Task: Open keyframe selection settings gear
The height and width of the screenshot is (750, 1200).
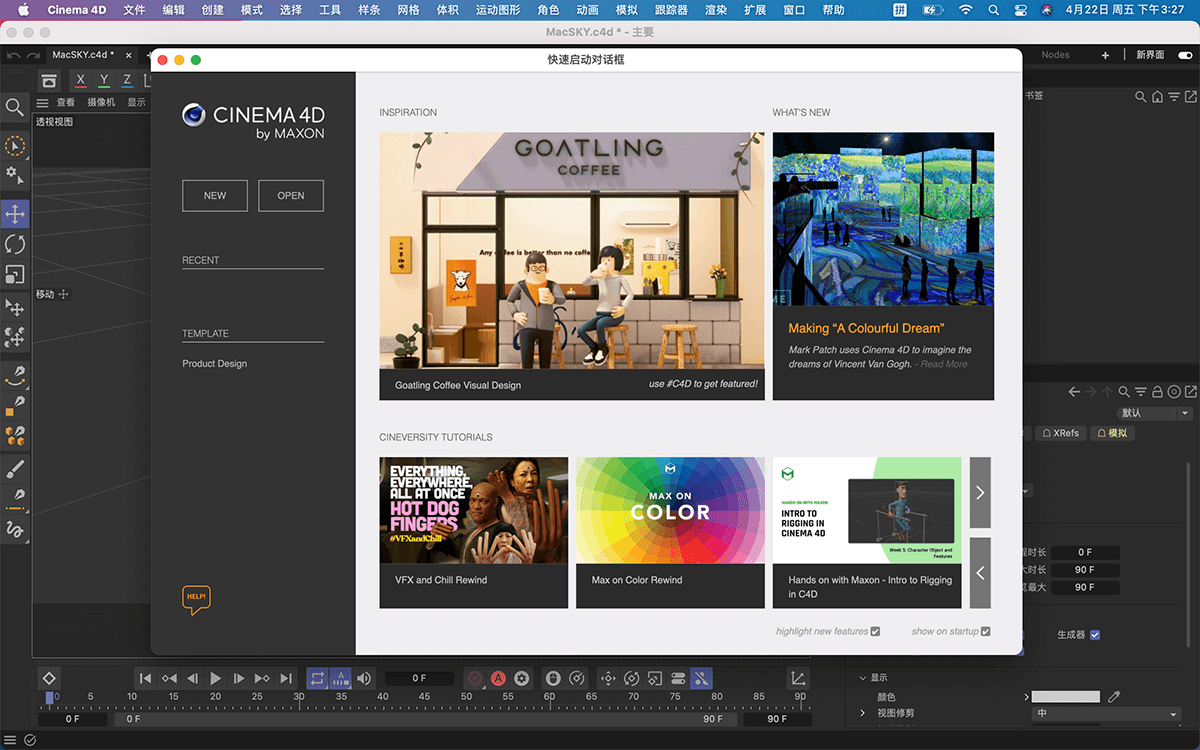Action: point(521,678)
